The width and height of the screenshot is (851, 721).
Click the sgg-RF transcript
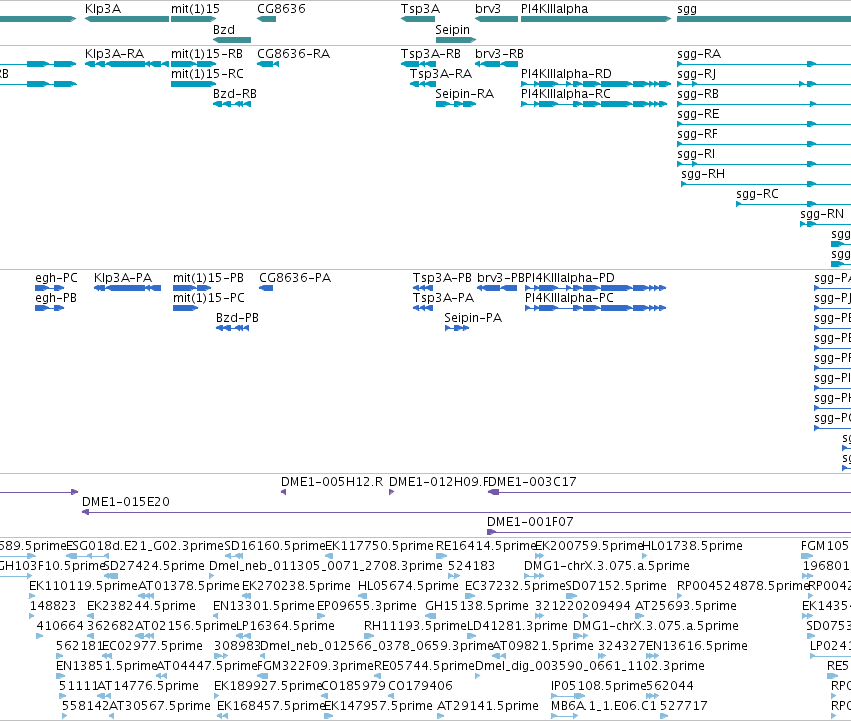764,144
